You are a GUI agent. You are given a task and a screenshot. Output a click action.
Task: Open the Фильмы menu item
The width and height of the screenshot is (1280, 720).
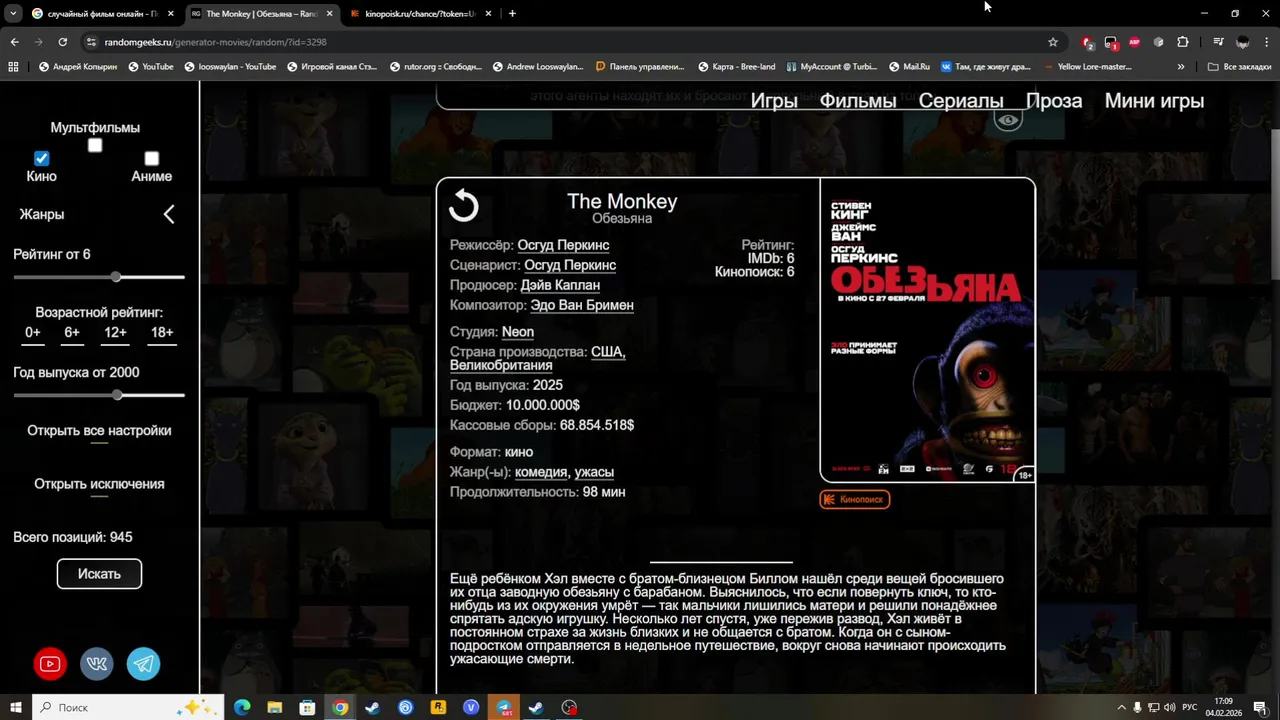[x=858, y=101]
